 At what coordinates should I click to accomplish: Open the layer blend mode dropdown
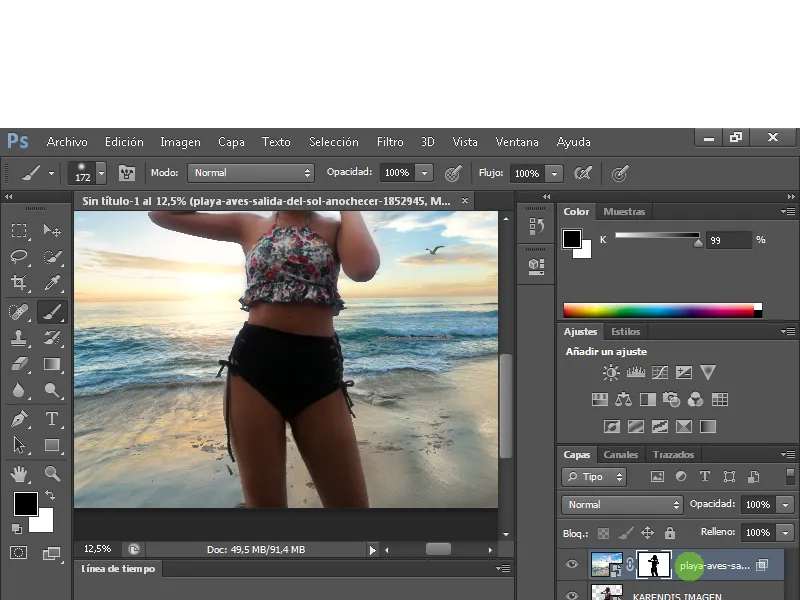tap(622, 505)
